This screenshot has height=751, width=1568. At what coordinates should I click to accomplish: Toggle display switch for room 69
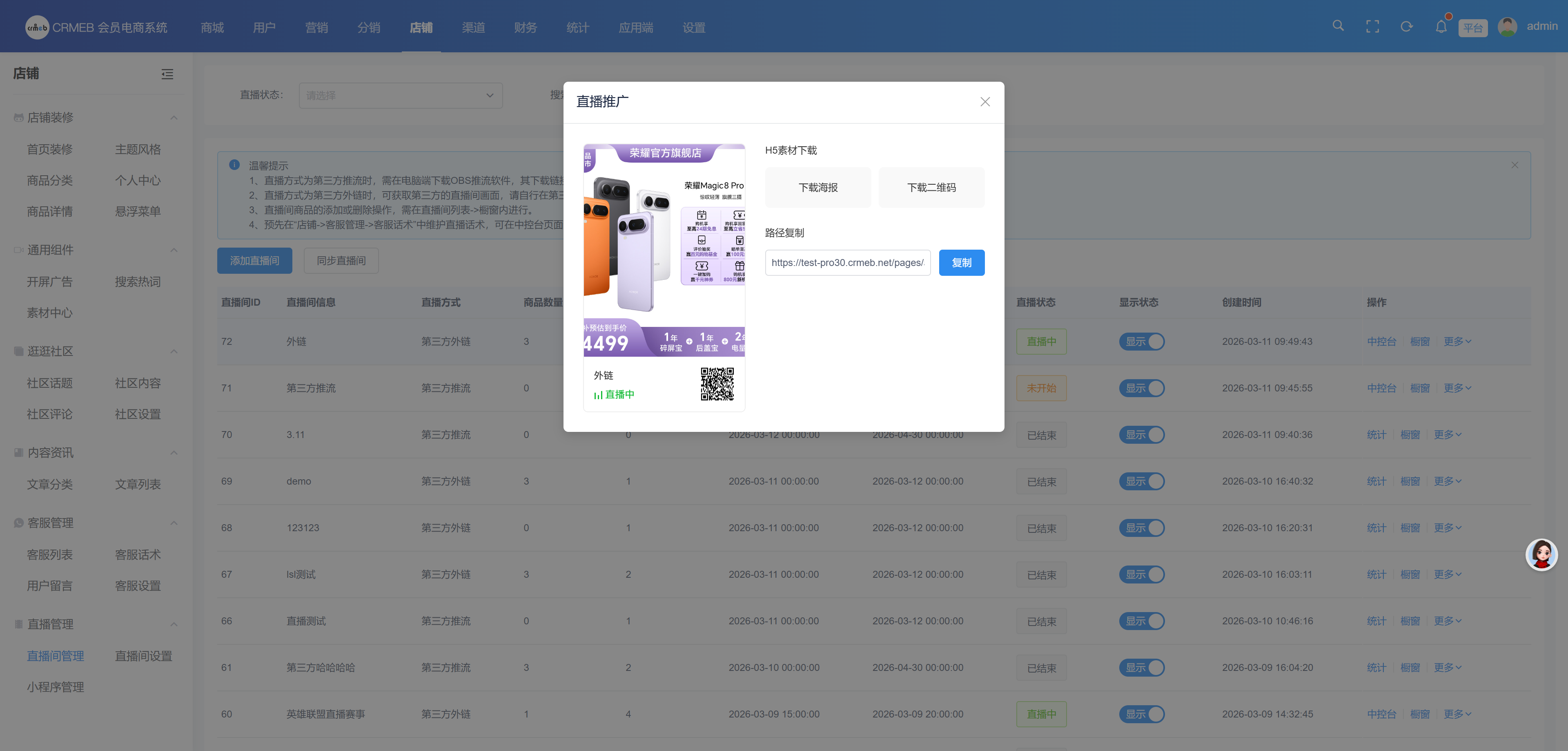(x=1141, y=481)
